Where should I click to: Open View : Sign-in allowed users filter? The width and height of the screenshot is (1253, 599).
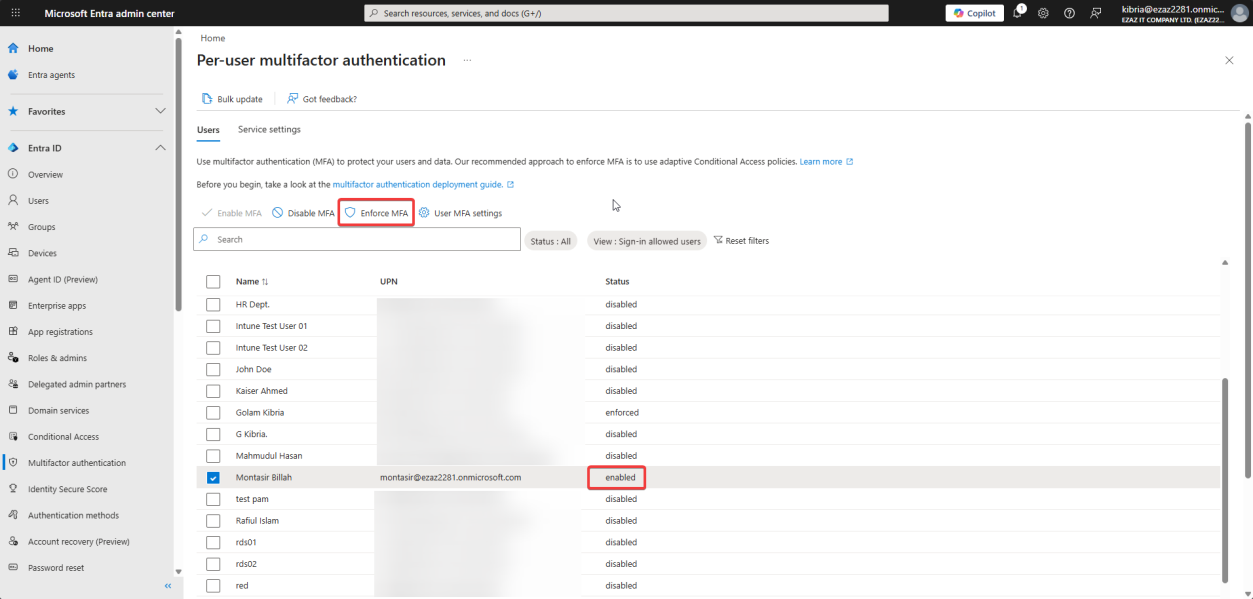point(647,241)
